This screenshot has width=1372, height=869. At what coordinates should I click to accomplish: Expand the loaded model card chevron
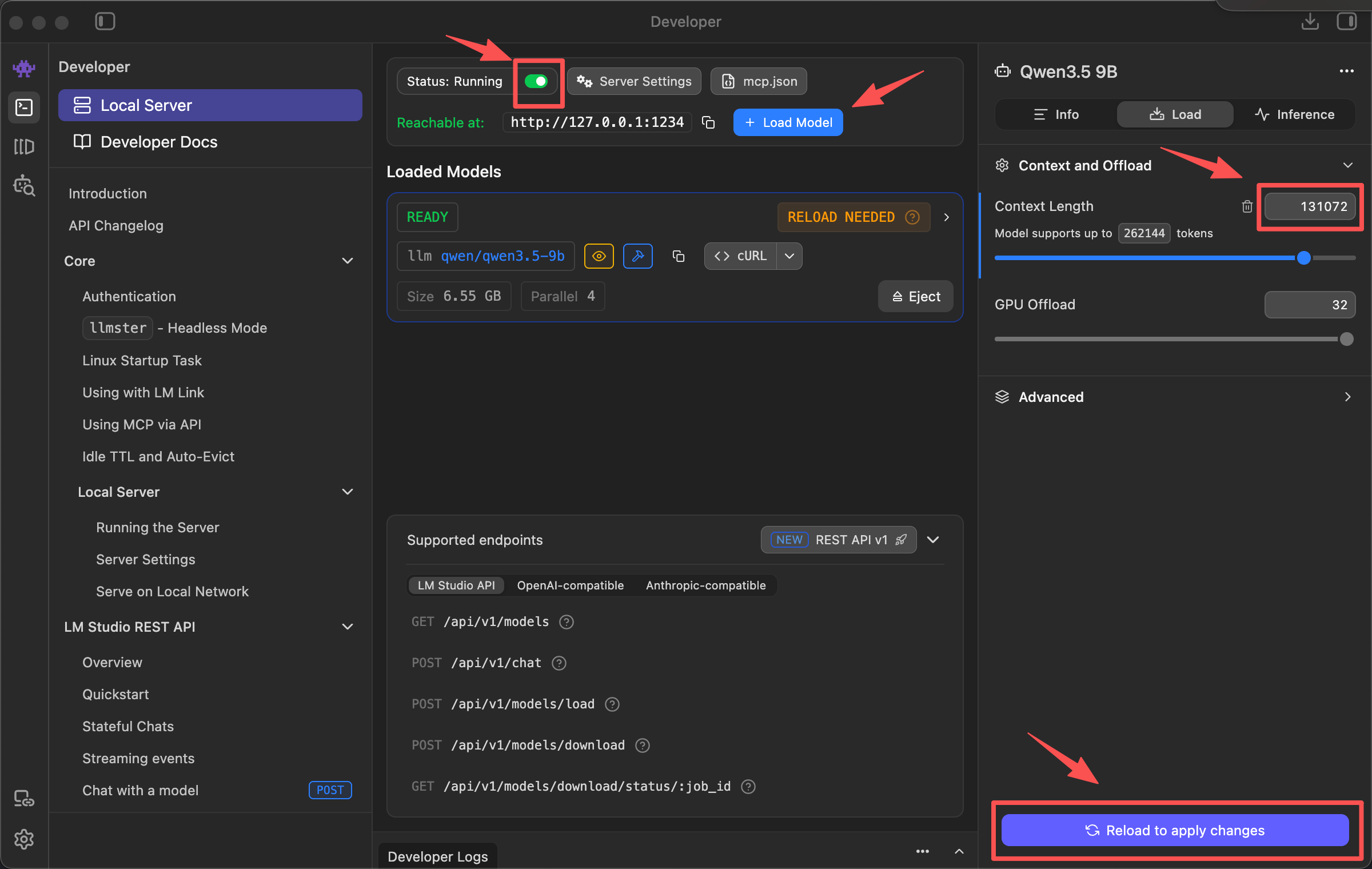click(x=947, y=217)
